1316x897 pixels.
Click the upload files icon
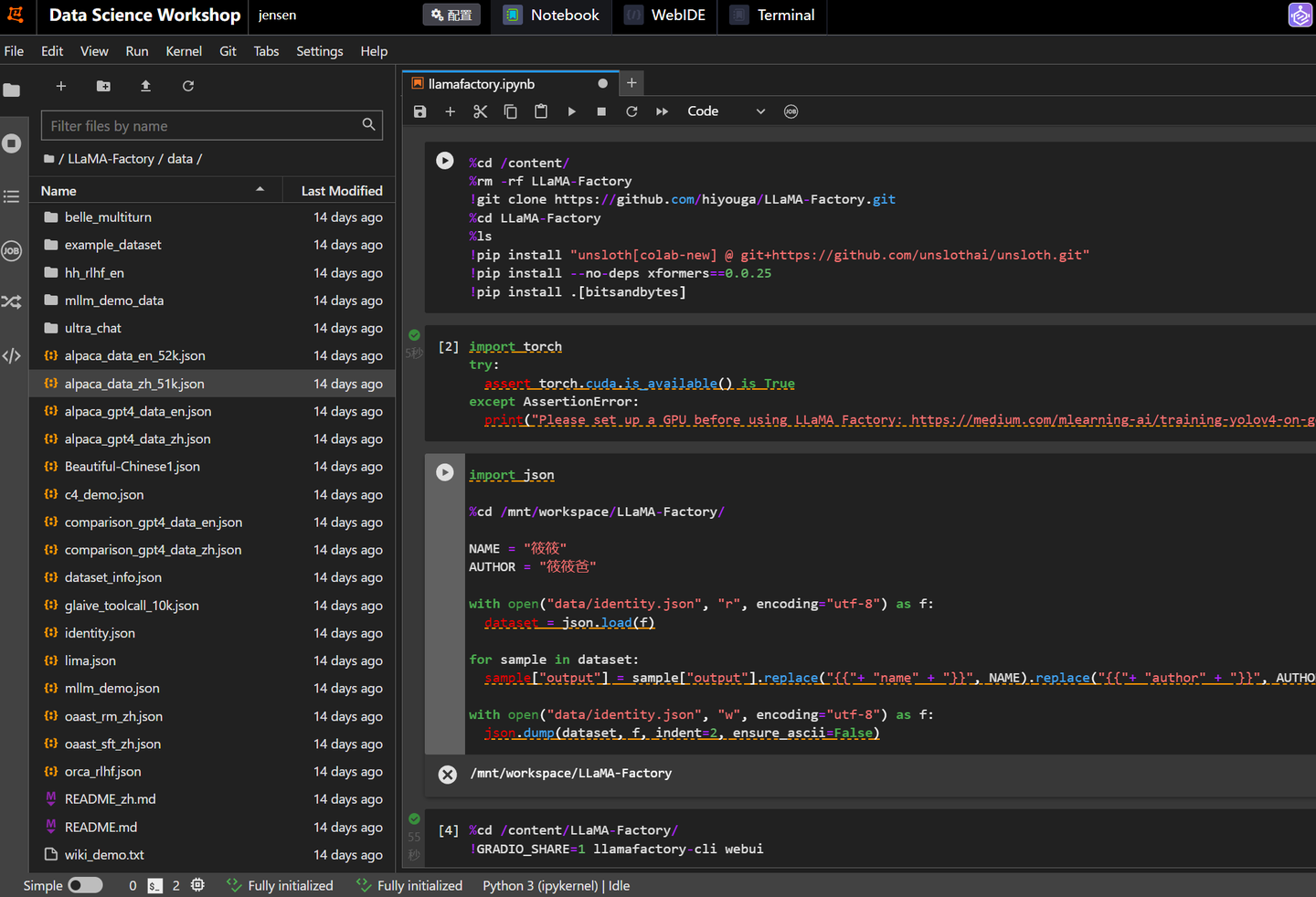click(145, 86)
